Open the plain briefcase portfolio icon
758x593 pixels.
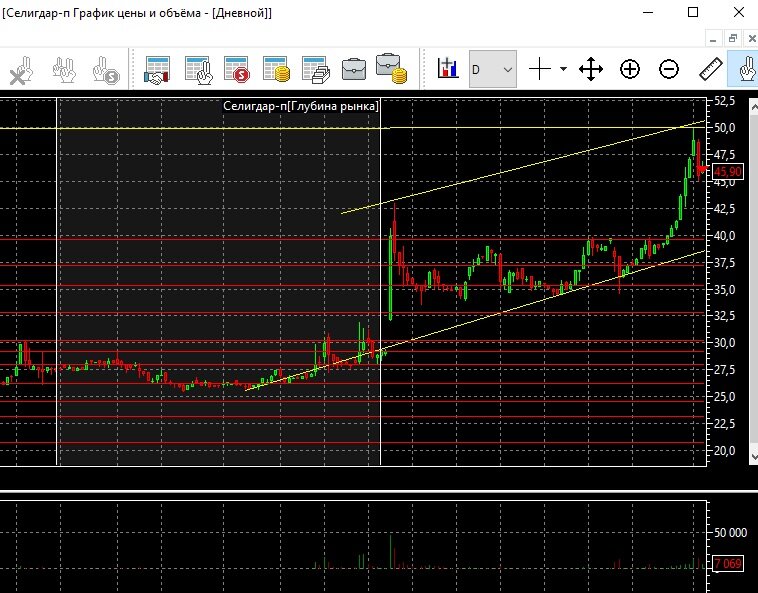(354, 69)
